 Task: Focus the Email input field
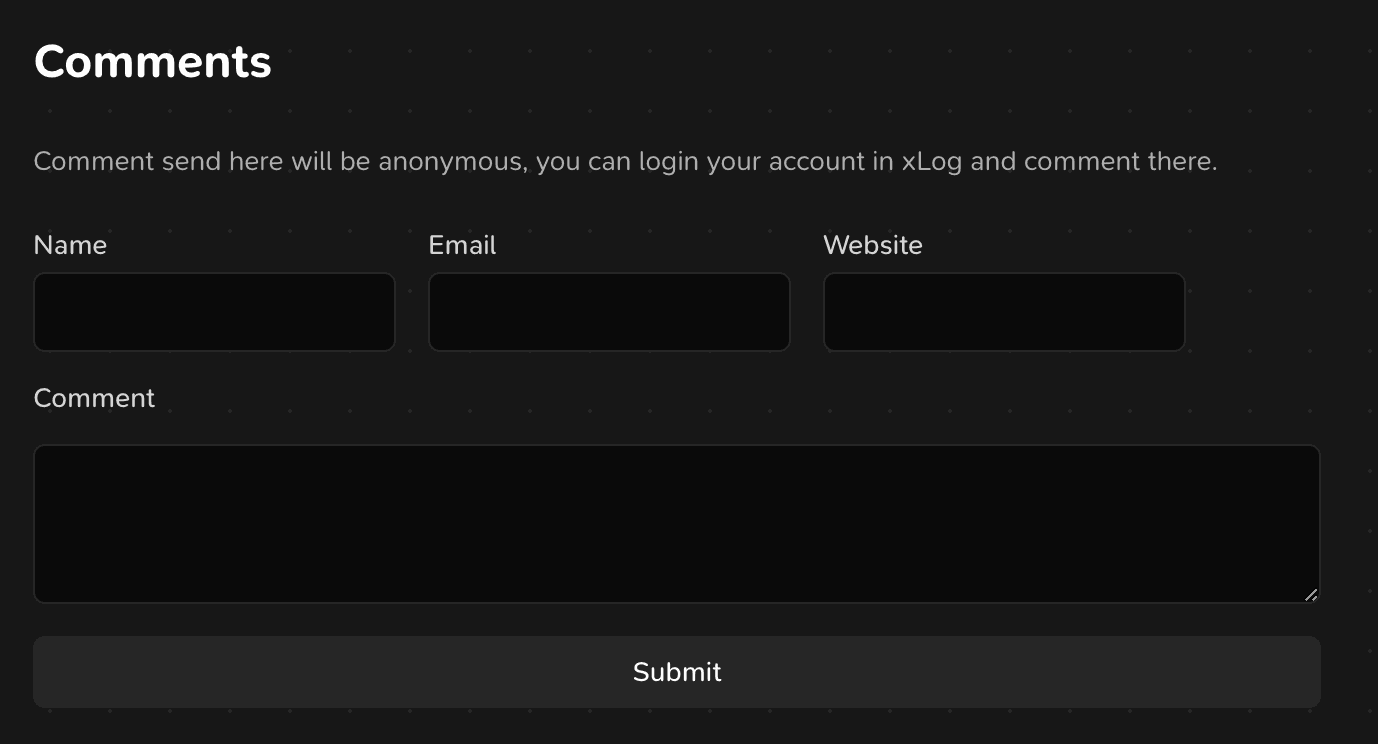tap(609, 312)
